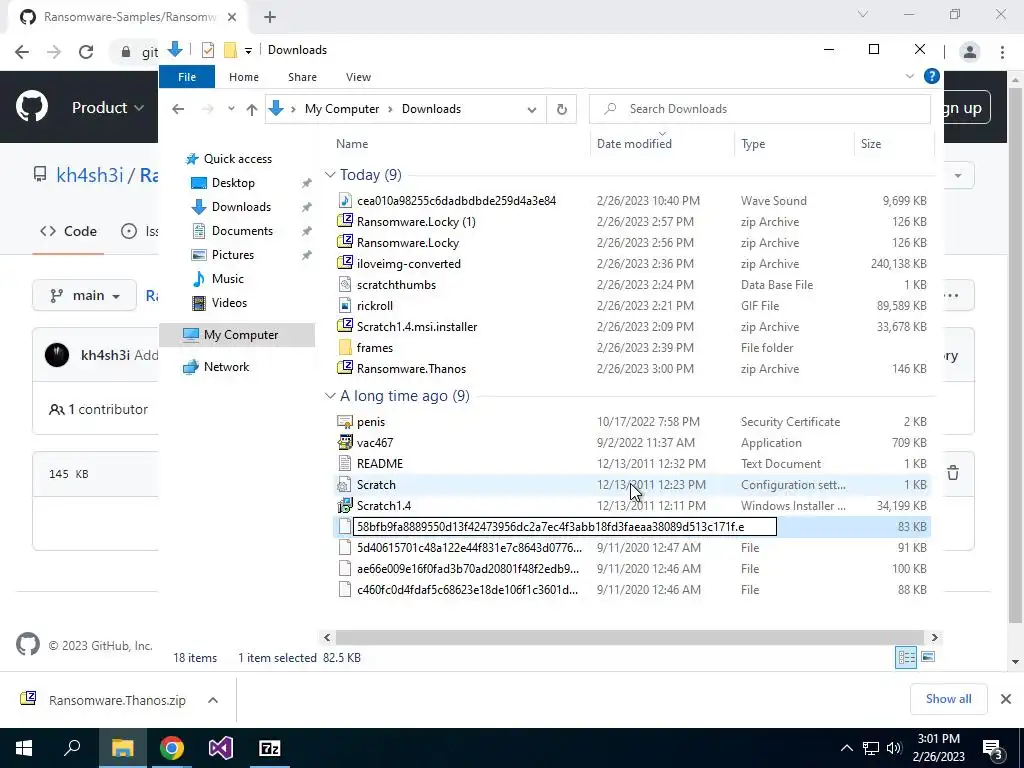Select Network in the navigation pane
Screen dimensions: 1024x768
[x=225, y=367]
